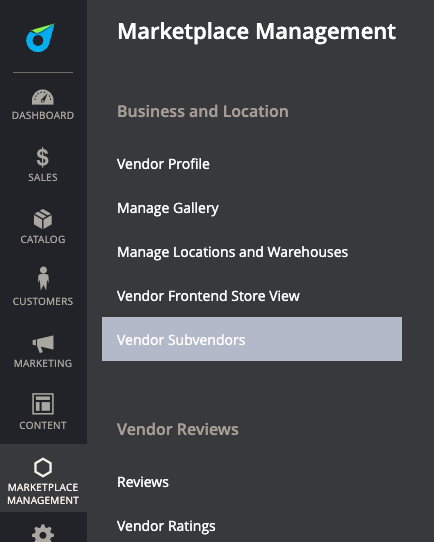
Task: Click the blue logo at top of sidebar
Action: click(x=40, y=37)
